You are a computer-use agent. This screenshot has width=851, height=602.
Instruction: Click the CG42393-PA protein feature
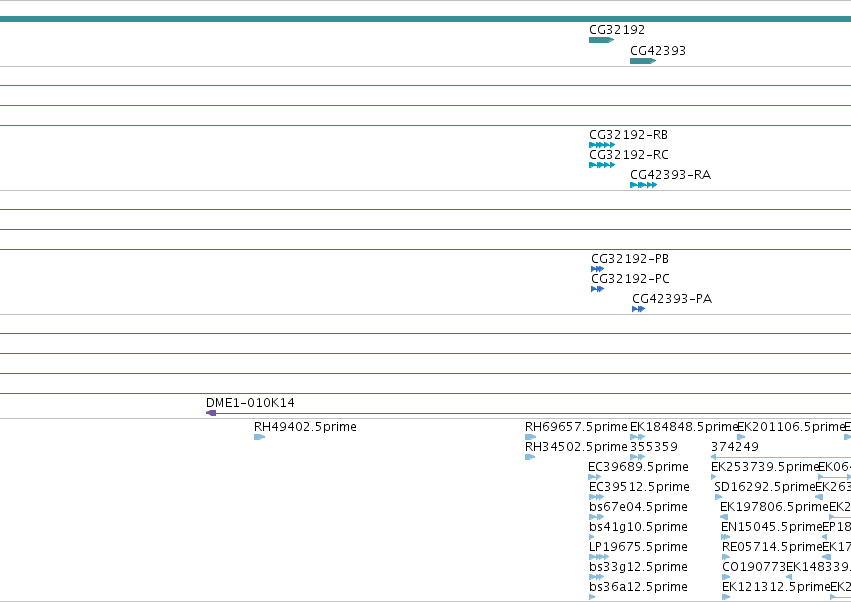(x=639, y=309)
